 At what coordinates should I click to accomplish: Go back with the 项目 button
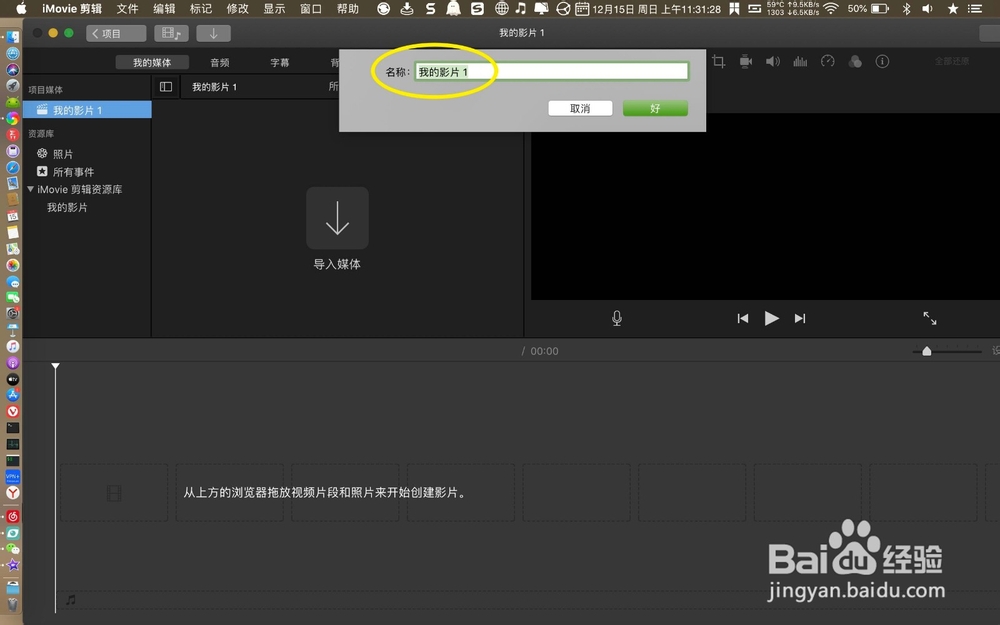[x=116, y=33]
